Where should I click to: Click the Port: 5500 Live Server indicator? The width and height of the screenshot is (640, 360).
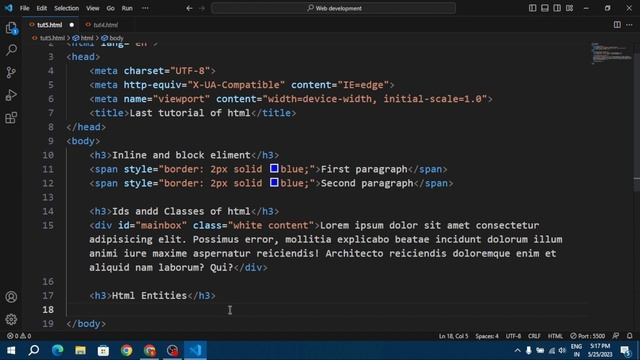pyautogui.click(x=587, y=336)
